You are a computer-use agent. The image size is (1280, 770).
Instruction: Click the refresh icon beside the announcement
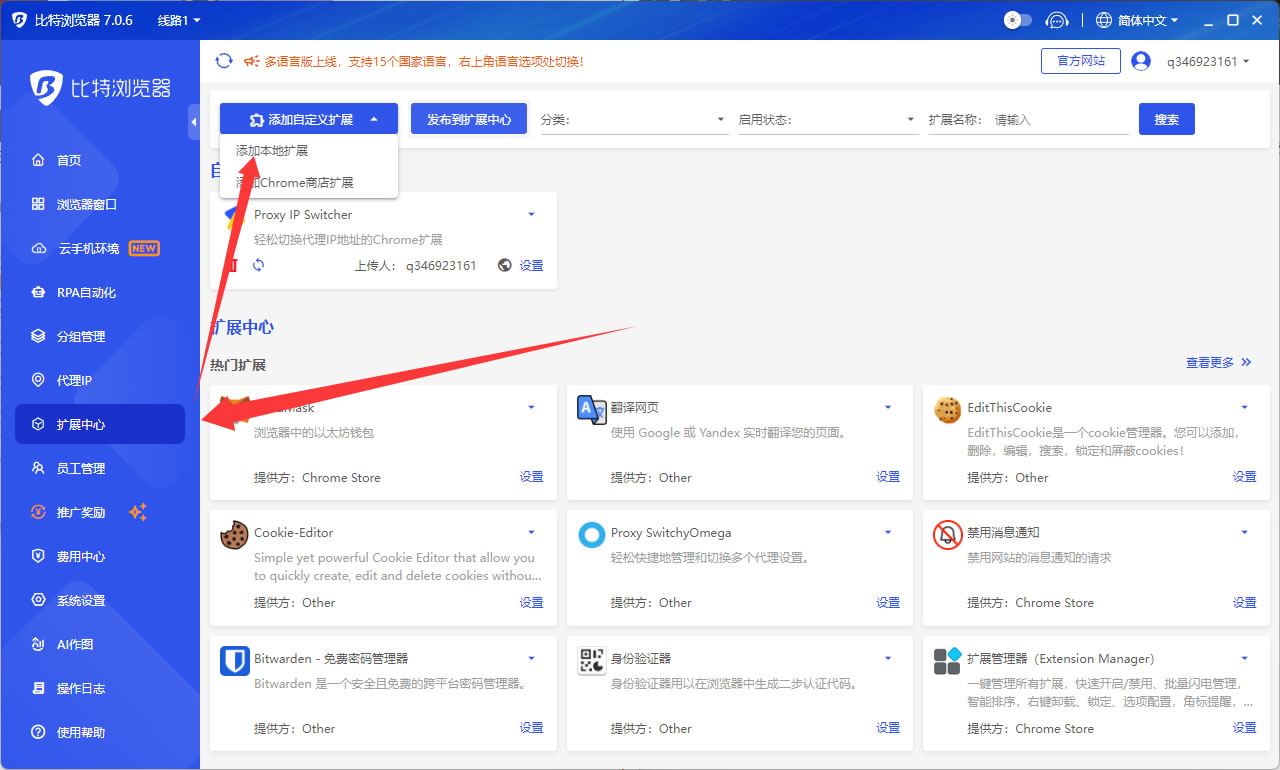pyautogui.click(x=224, y=61)
